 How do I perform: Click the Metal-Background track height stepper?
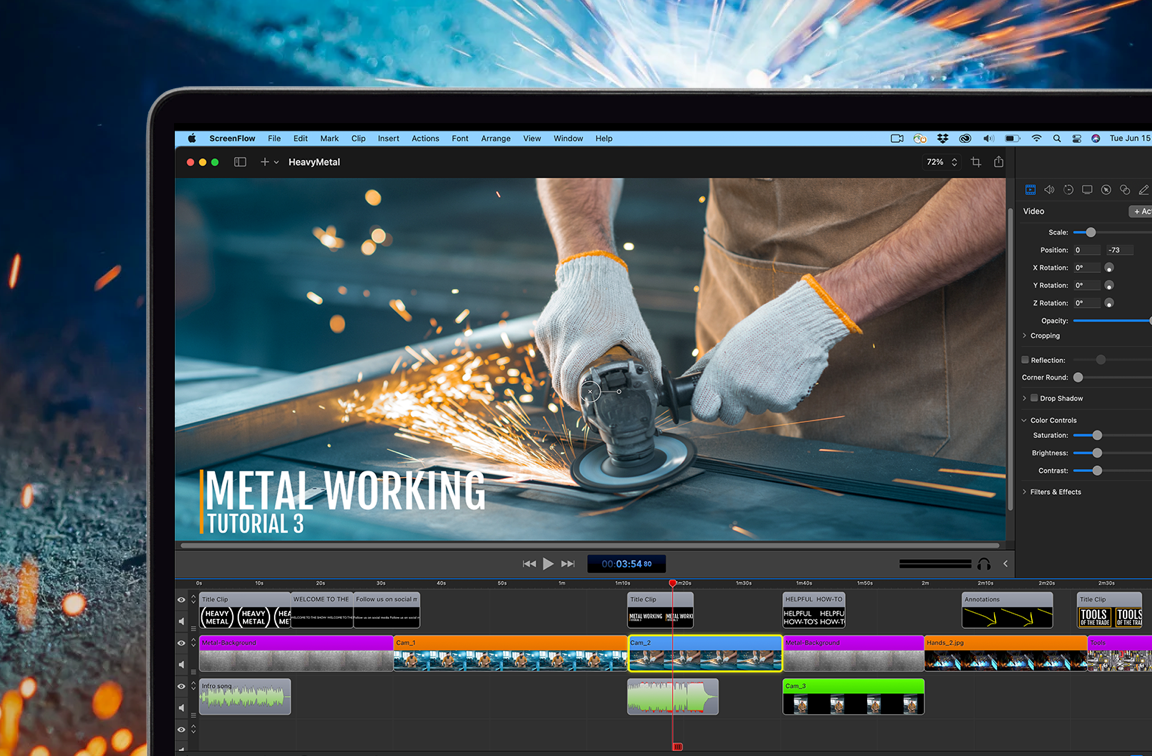click(x=194, y=643)
